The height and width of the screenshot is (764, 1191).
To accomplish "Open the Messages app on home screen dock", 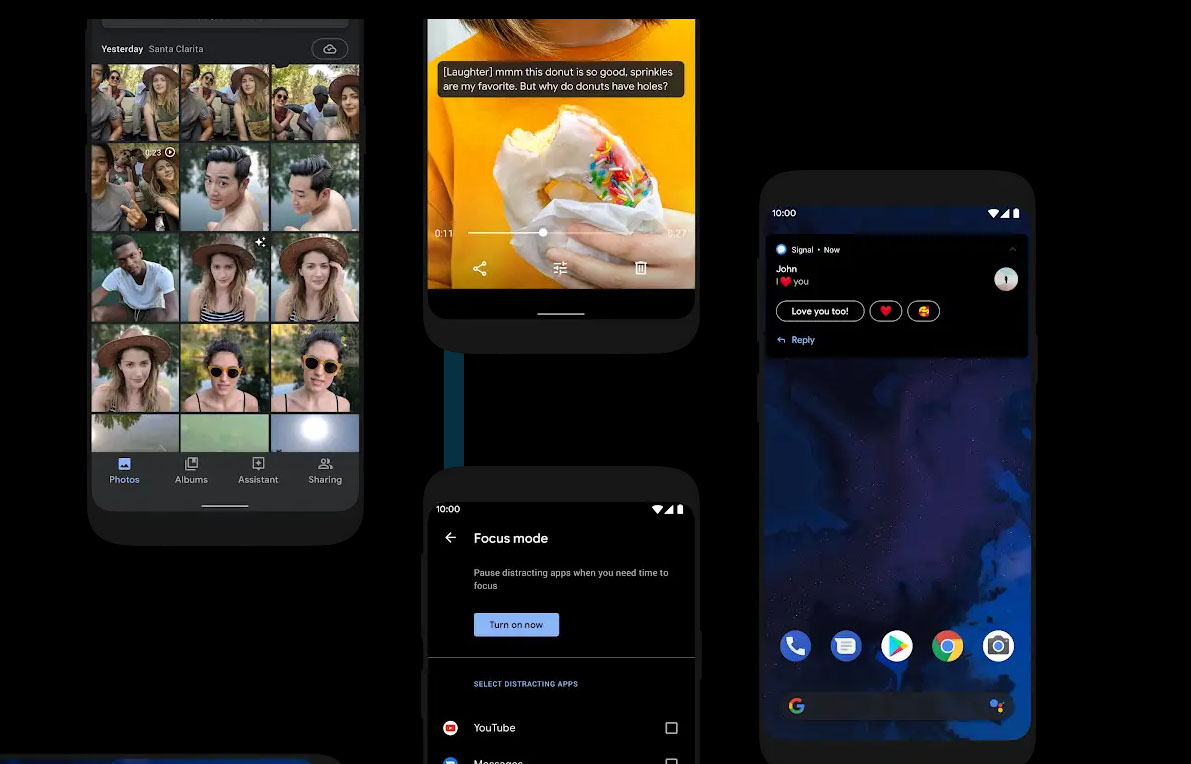I will click(x=845, y=646).
